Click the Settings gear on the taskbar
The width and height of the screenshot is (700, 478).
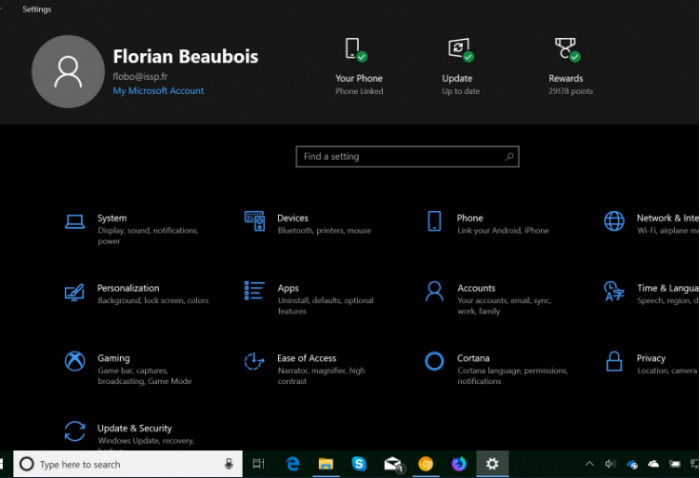coord(492,464)
